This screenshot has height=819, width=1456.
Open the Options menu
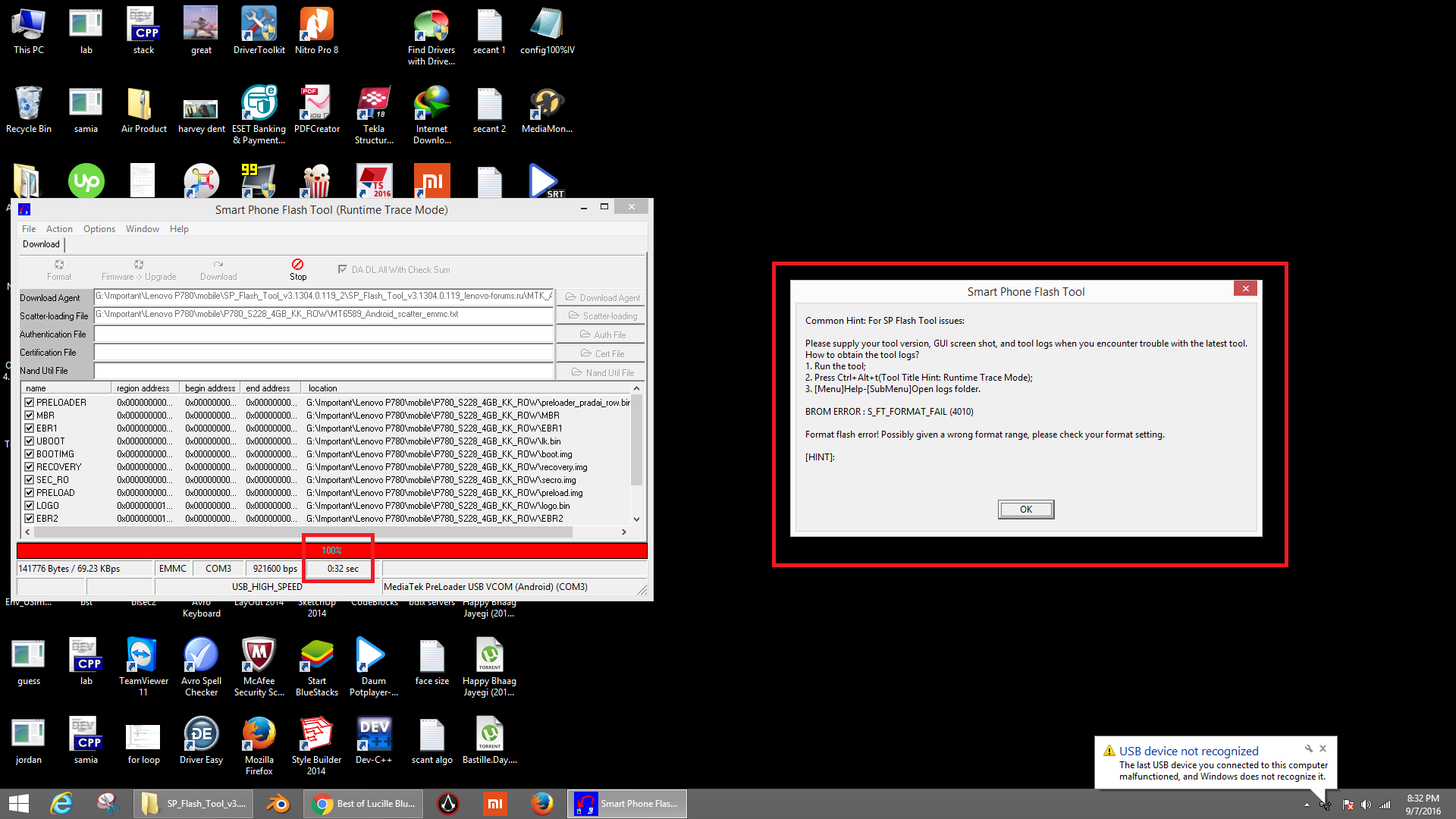pyautogui.click(x=99, y=229)
